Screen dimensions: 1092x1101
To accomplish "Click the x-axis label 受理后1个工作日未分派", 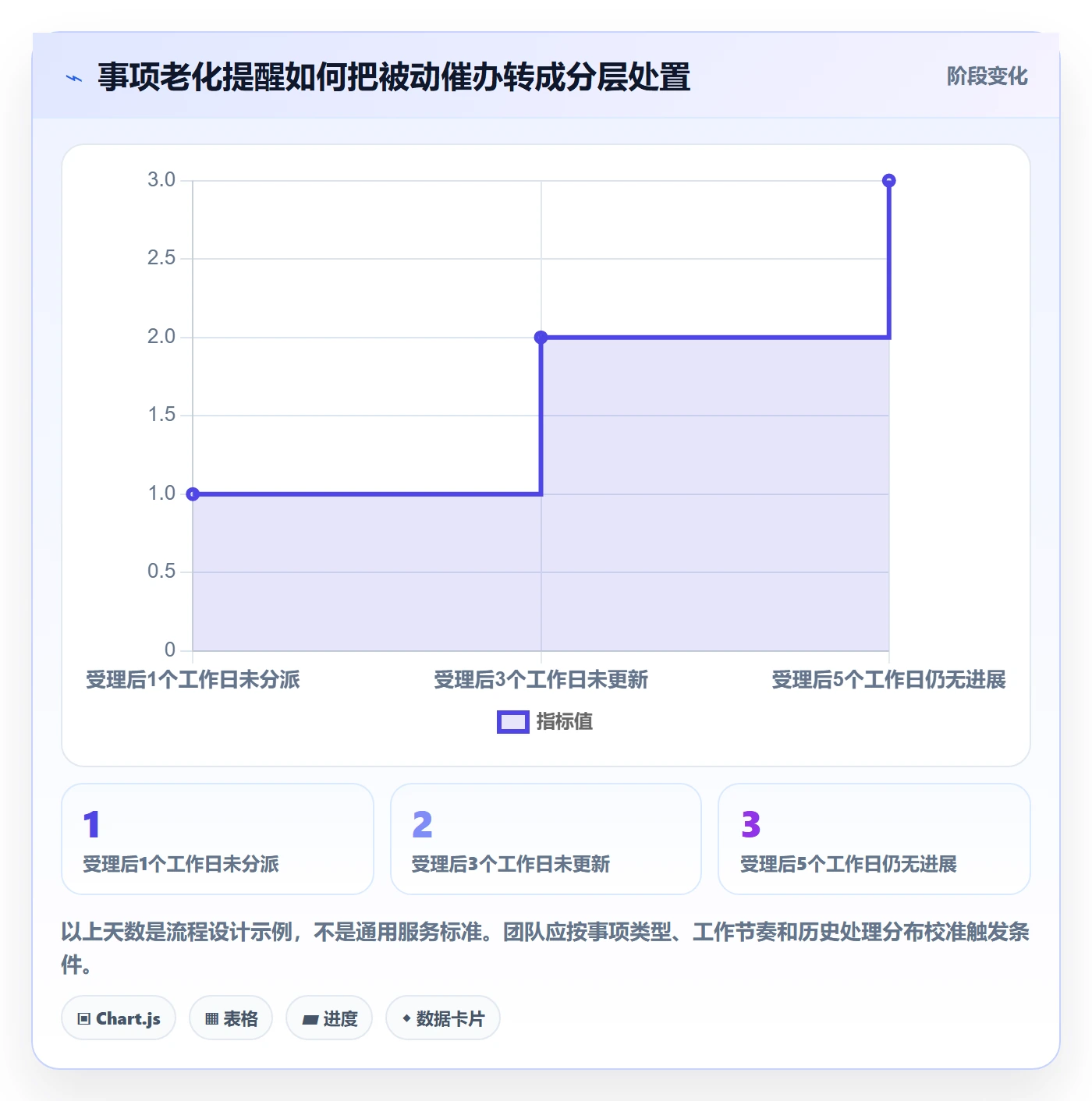I will pos(193,680).
